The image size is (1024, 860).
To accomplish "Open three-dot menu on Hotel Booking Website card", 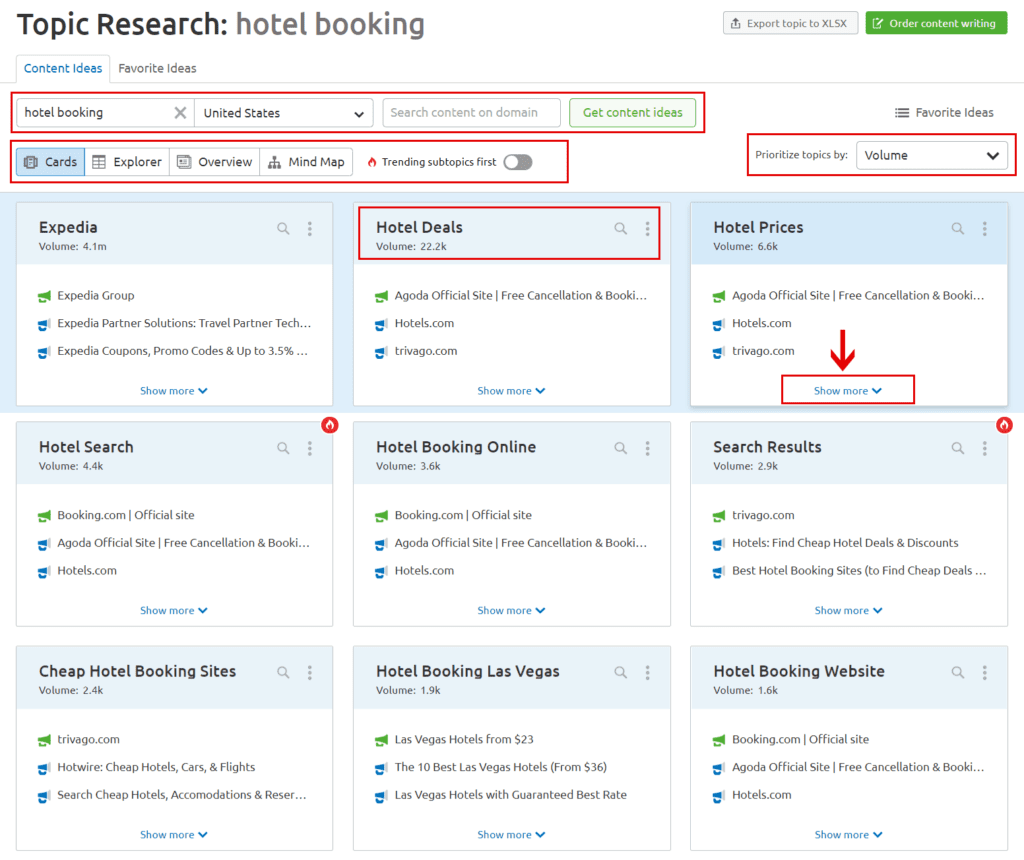I will coord(984,673).
